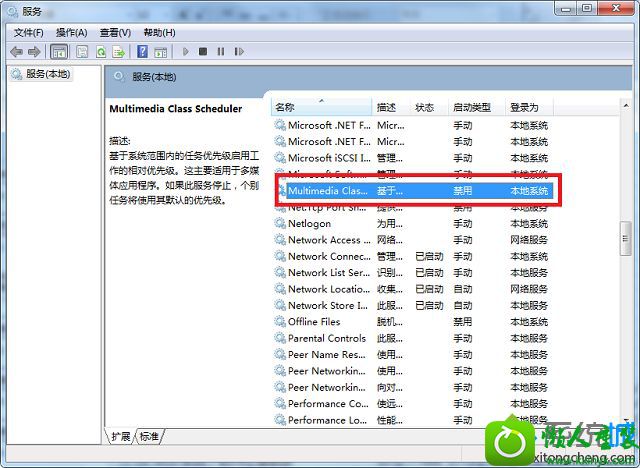The image size is (640, 468).
Task: Select the Performance Lo... service
Action: click(x=327, y=420)
